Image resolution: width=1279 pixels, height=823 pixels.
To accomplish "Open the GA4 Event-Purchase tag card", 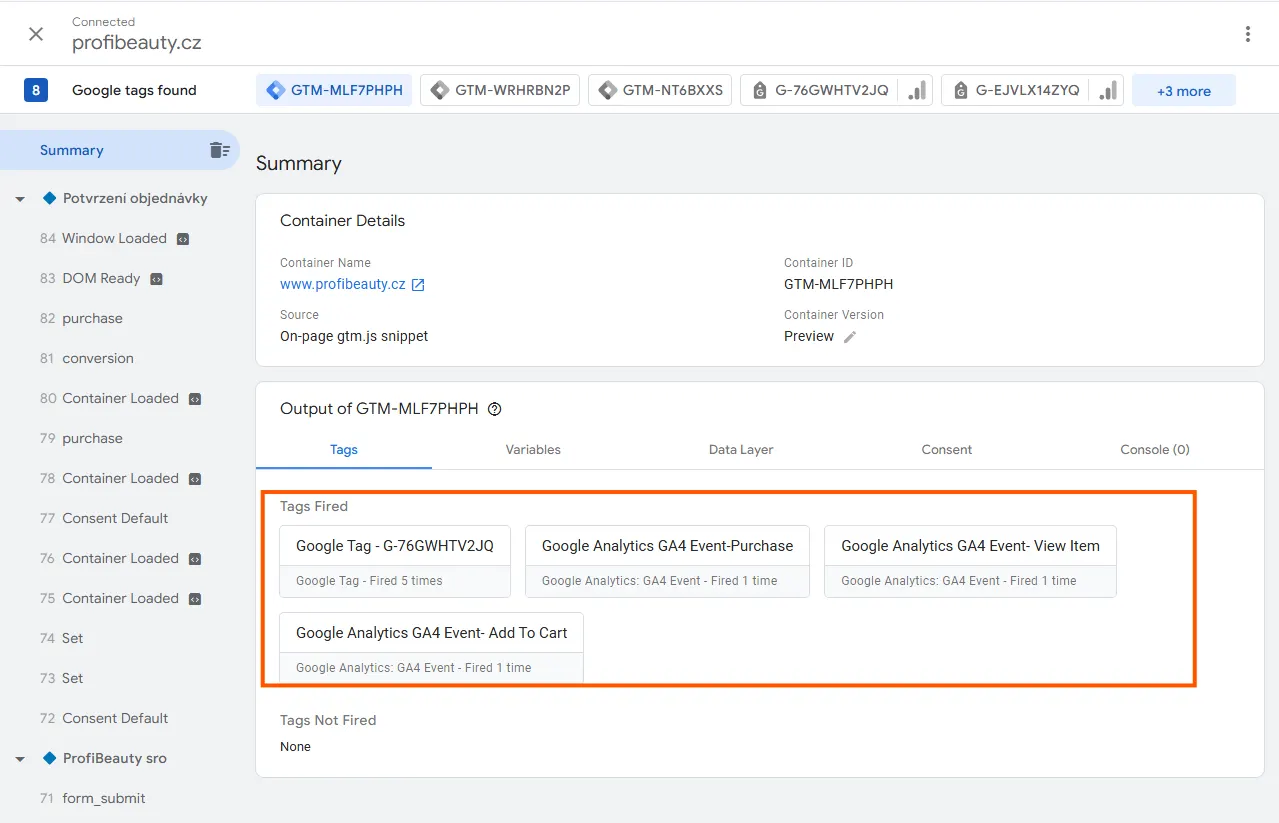I will [667, 562].
